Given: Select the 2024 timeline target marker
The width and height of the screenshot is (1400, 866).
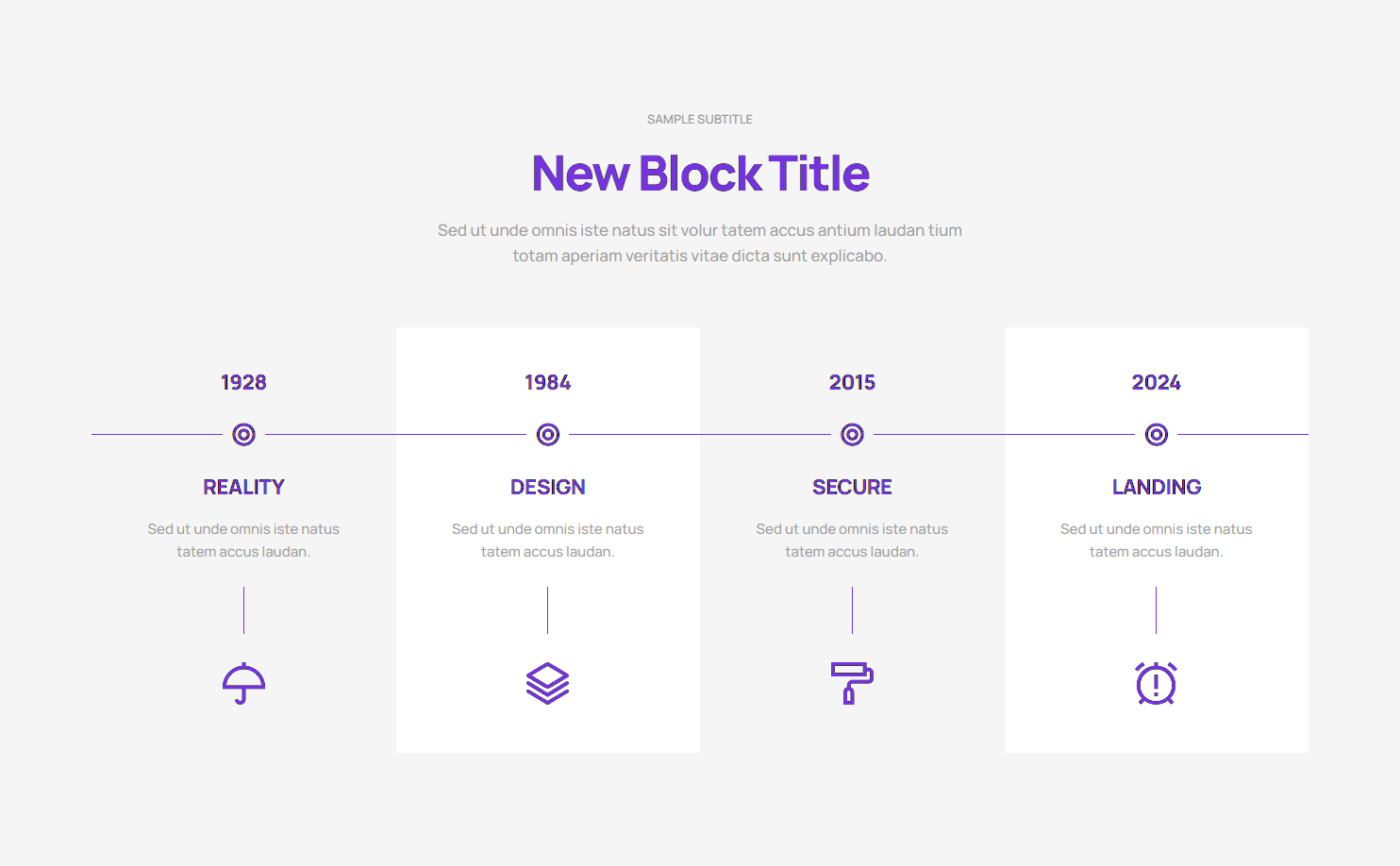Looking at the screenshot, I should pos(1156,434).
